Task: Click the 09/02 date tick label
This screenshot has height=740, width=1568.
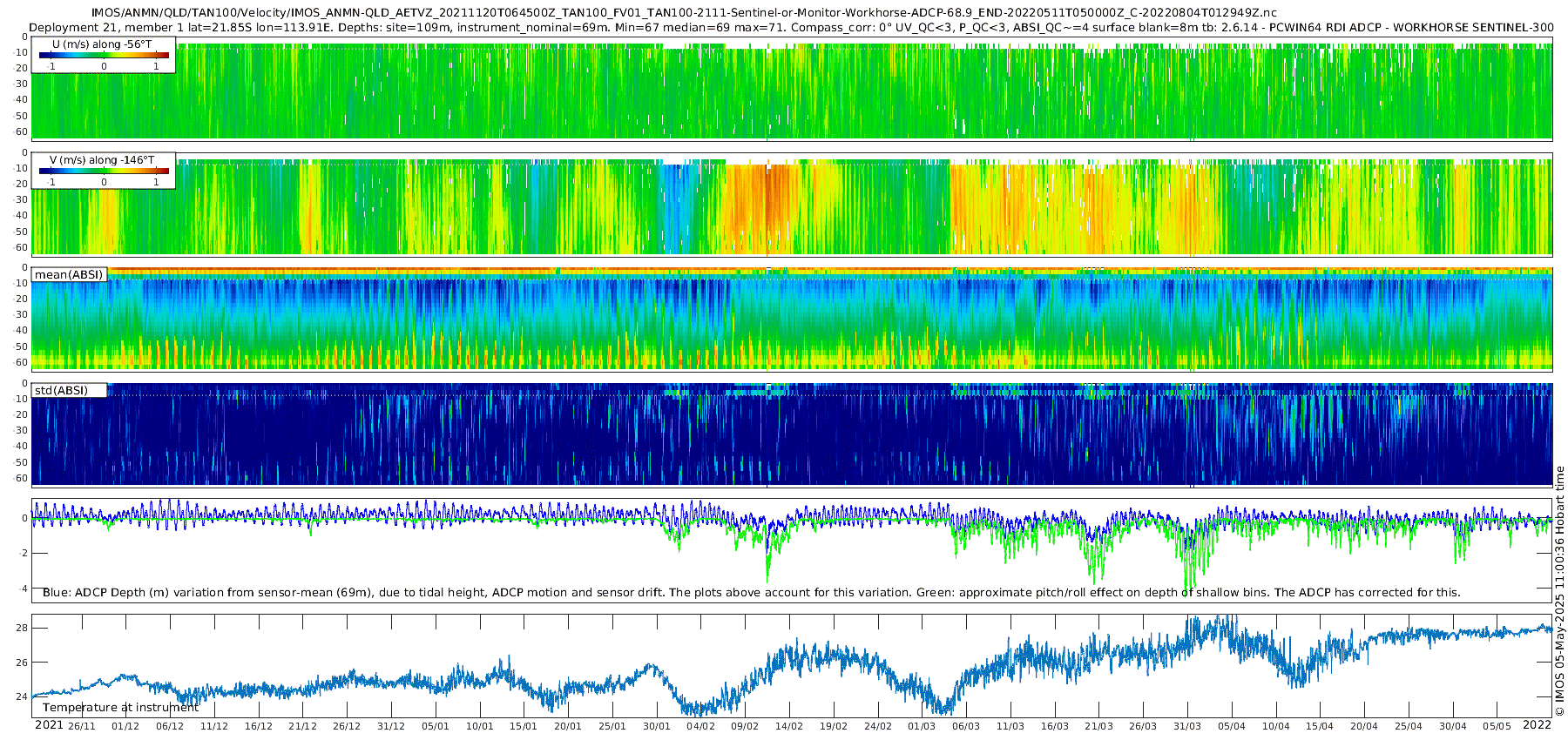Action: click(x=745, y=726)
